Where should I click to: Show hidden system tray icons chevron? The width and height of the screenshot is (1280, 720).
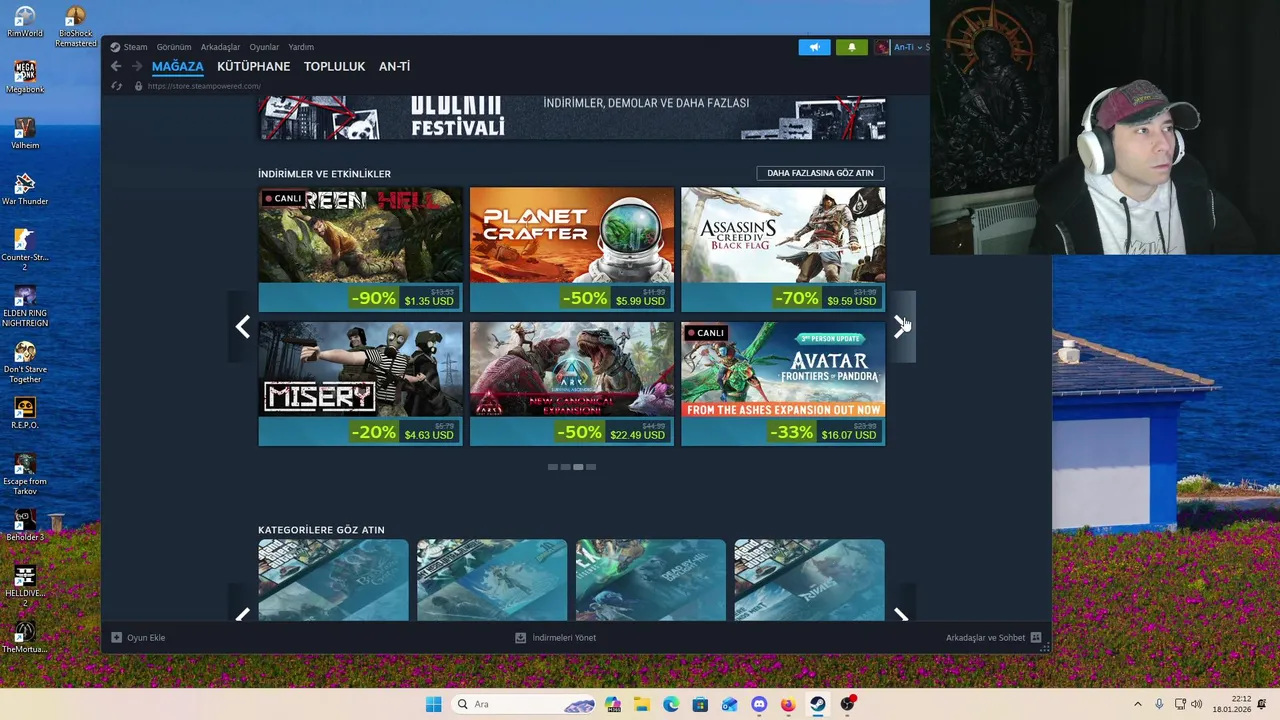(x=1137, y=704)
